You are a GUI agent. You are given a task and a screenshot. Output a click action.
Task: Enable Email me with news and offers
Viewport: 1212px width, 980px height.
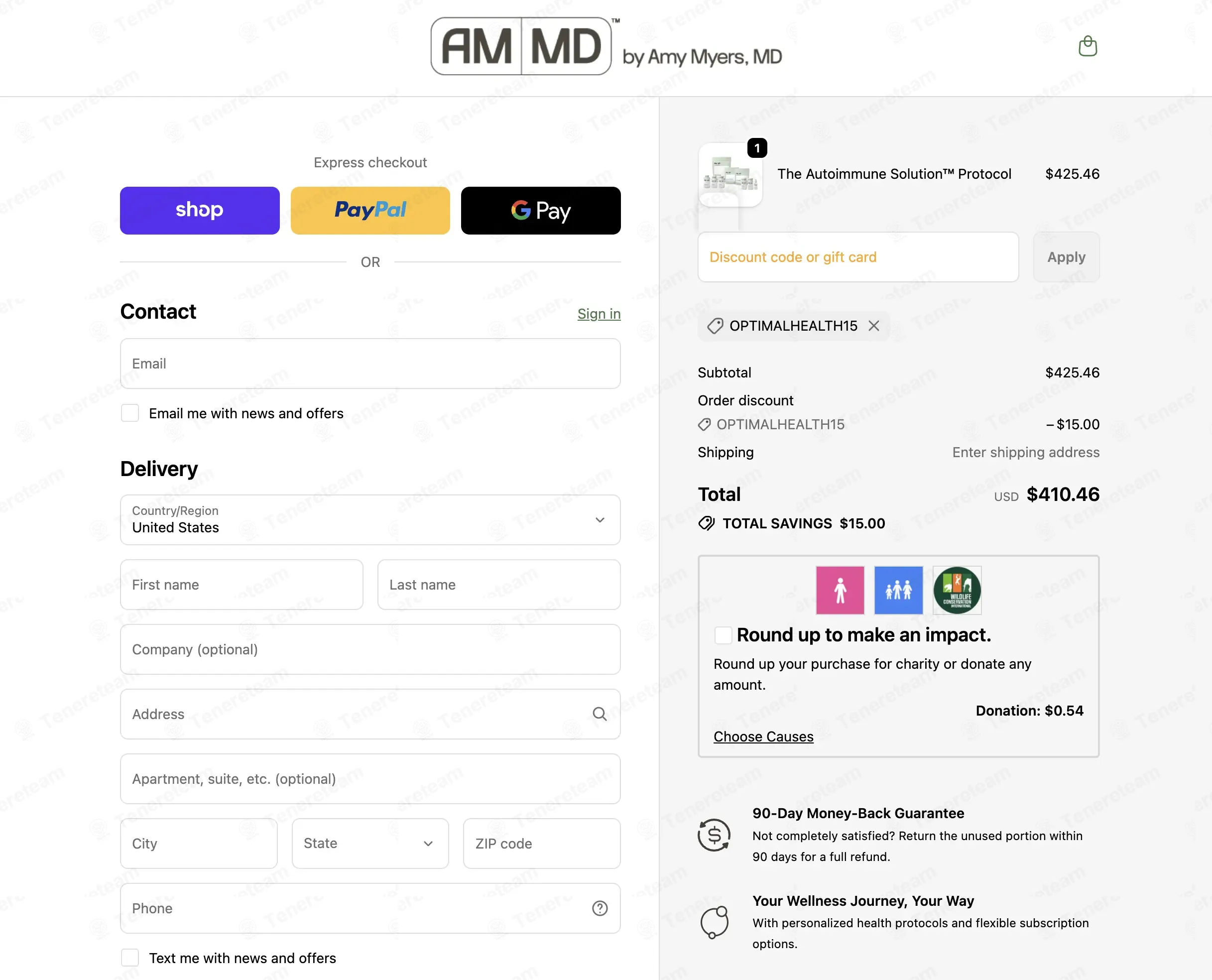pos(130,413)
